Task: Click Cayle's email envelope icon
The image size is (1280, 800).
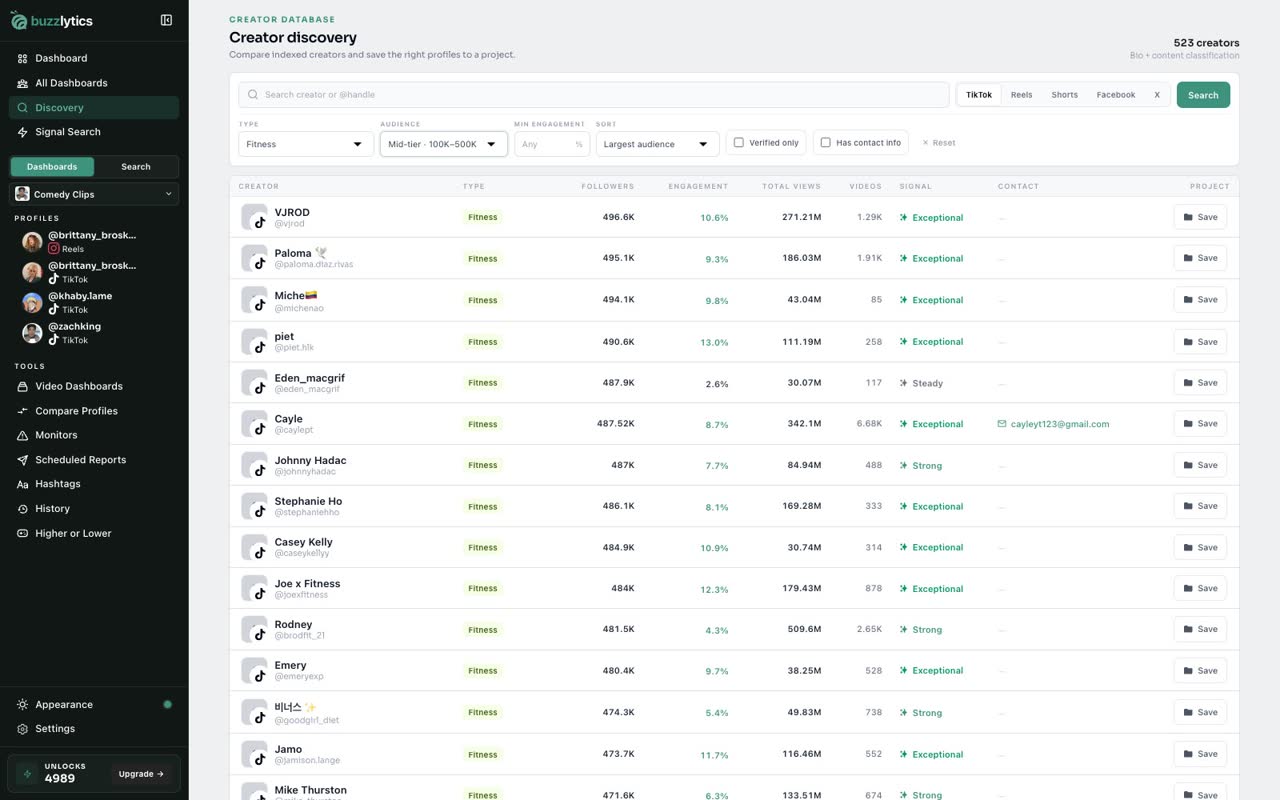Action: click(1002, 424)
